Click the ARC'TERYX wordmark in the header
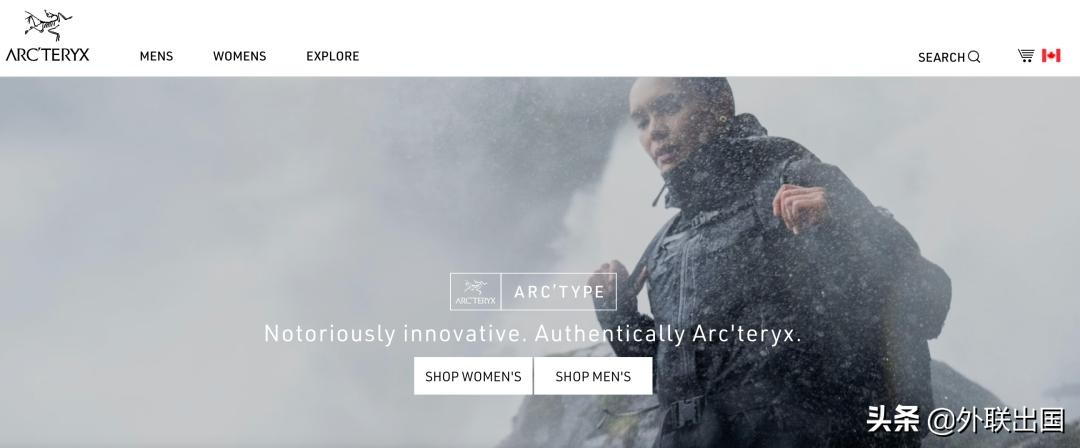 [48, 55]
